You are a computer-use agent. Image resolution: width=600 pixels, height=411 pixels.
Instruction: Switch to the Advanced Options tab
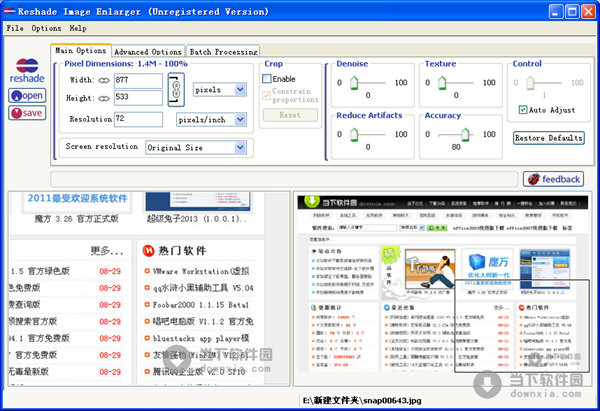(148, 51)
